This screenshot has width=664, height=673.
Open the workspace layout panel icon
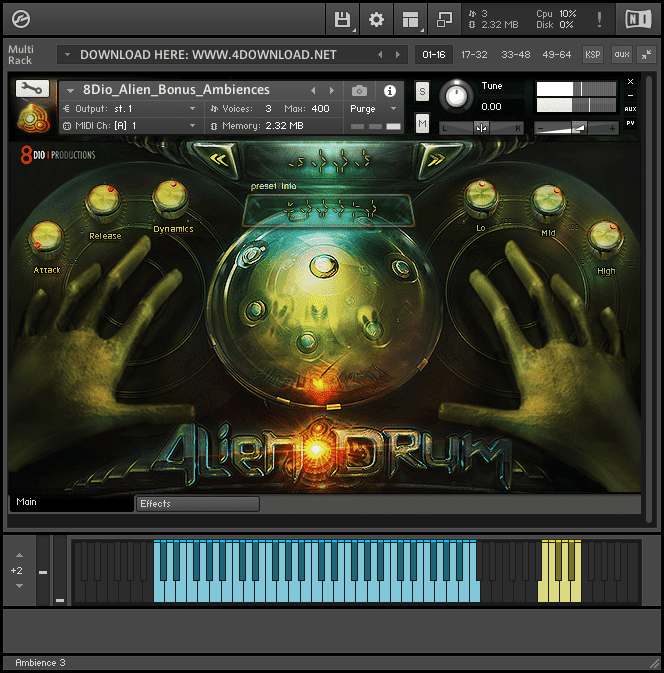coord(410,19)
